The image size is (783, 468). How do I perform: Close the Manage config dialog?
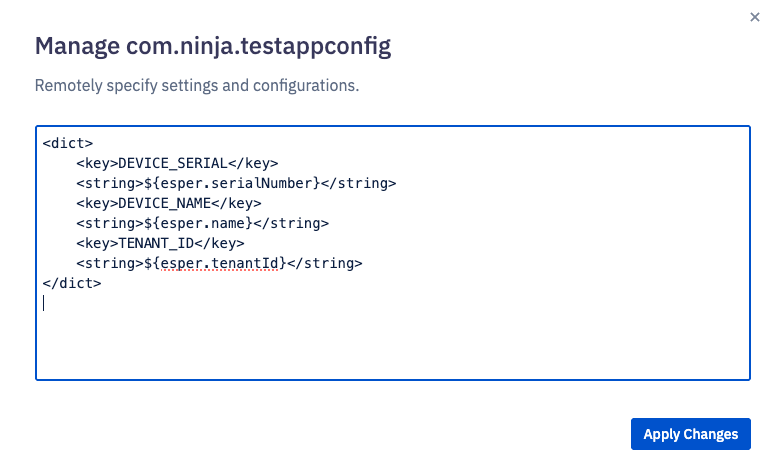[x=754, y=17]
